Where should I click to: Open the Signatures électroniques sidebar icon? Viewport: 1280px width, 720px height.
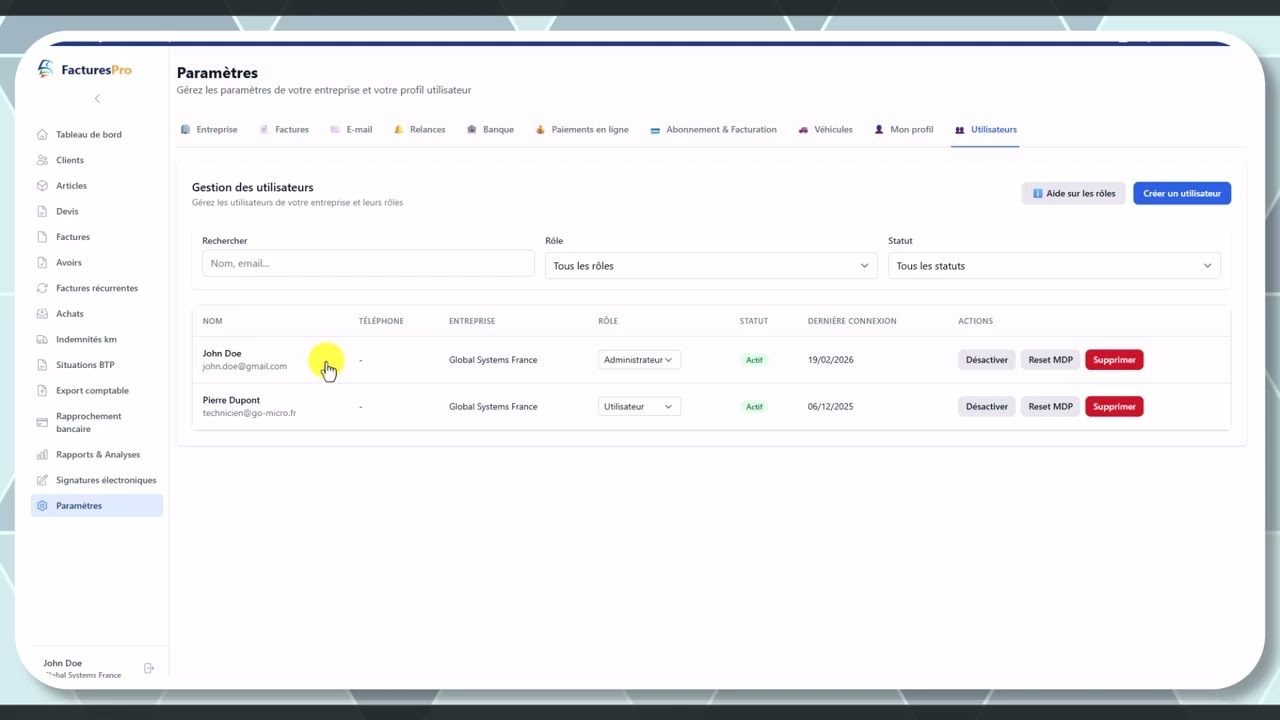(42, 480)
